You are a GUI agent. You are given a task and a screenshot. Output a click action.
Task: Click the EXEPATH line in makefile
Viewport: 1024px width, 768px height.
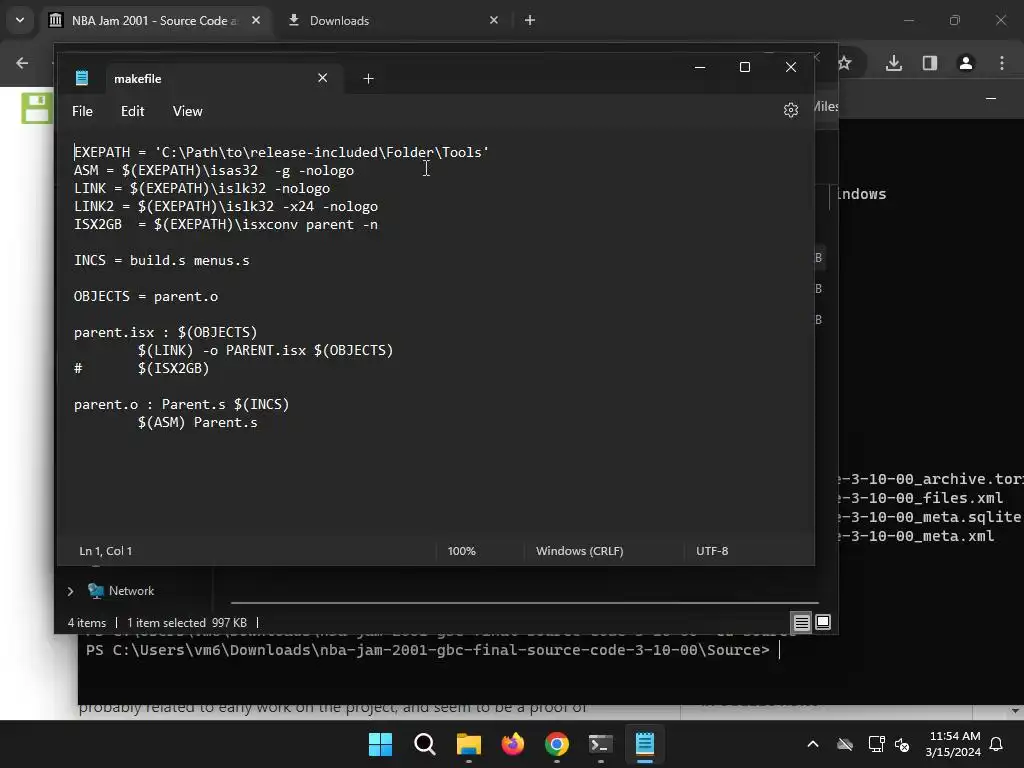281,153
